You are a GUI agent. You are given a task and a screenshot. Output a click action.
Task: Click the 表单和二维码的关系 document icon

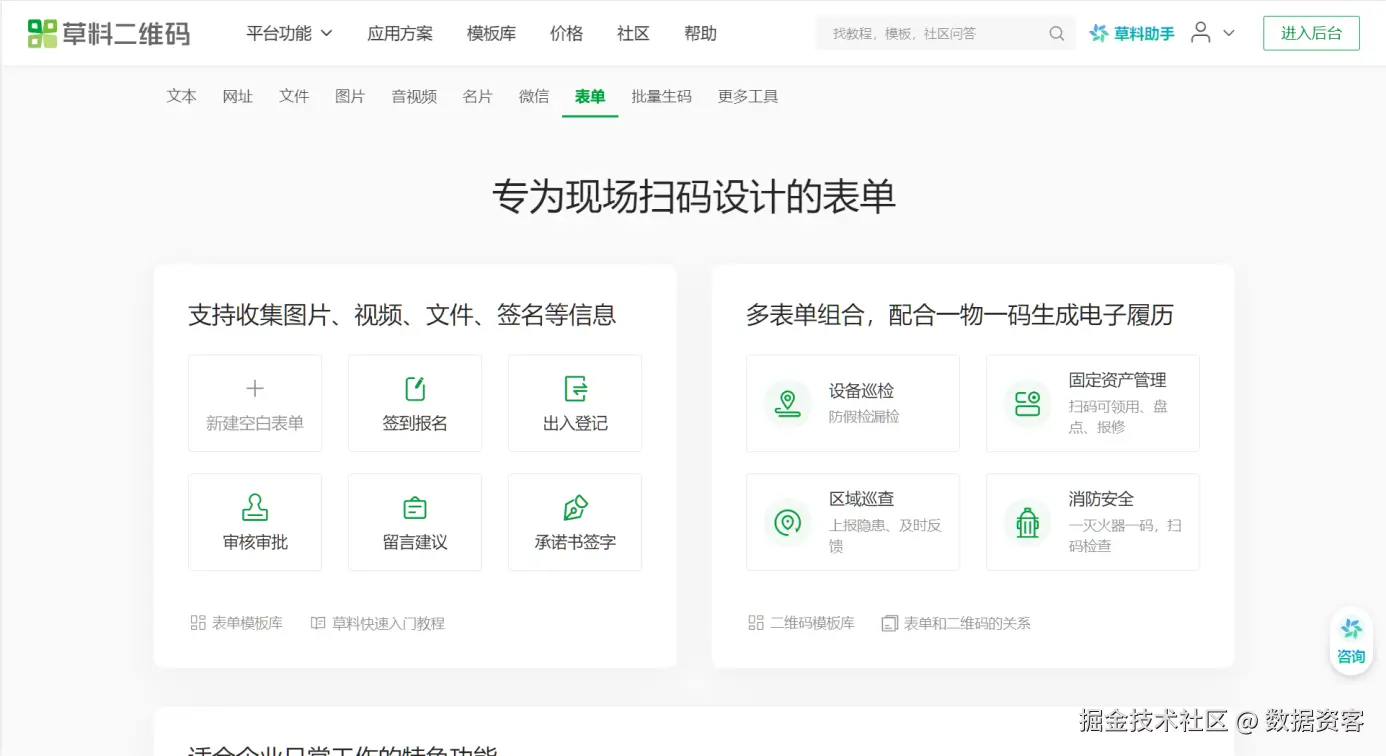(890, 623)
